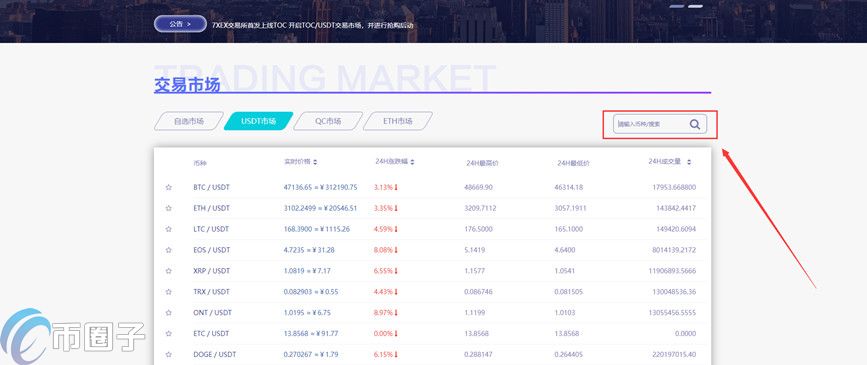Sort by real-time price arrows
Screen dimensions: 867x365
click(x=315, y=162)
